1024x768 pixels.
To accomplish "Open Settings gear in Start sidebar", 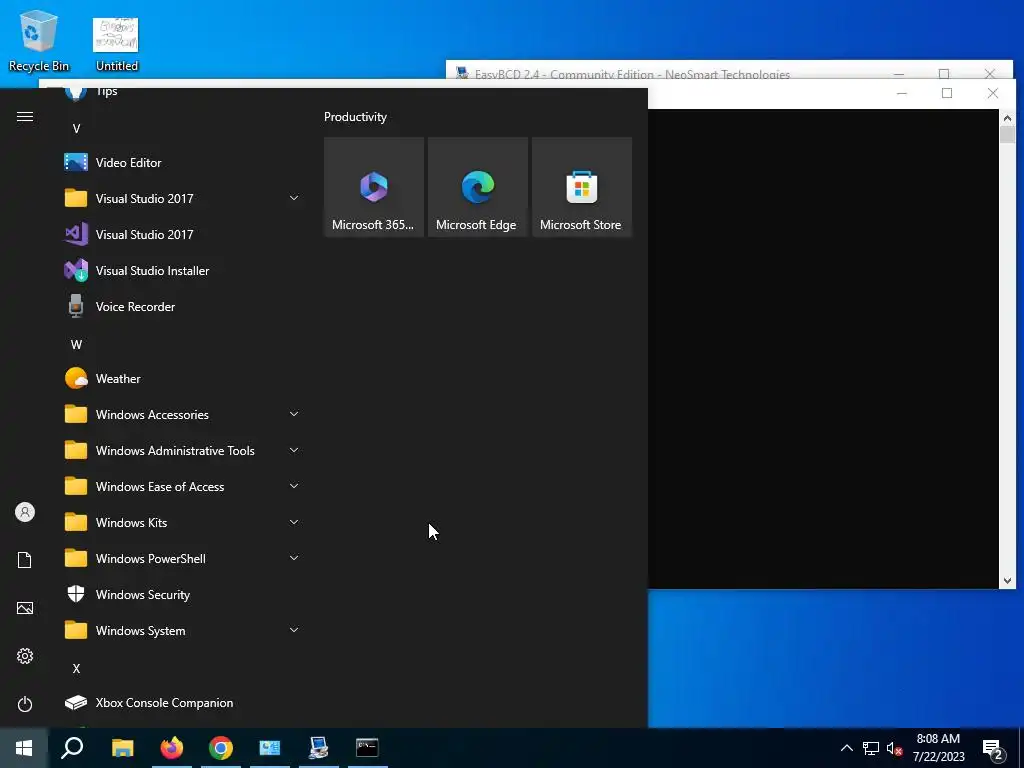I will point(25,656).
